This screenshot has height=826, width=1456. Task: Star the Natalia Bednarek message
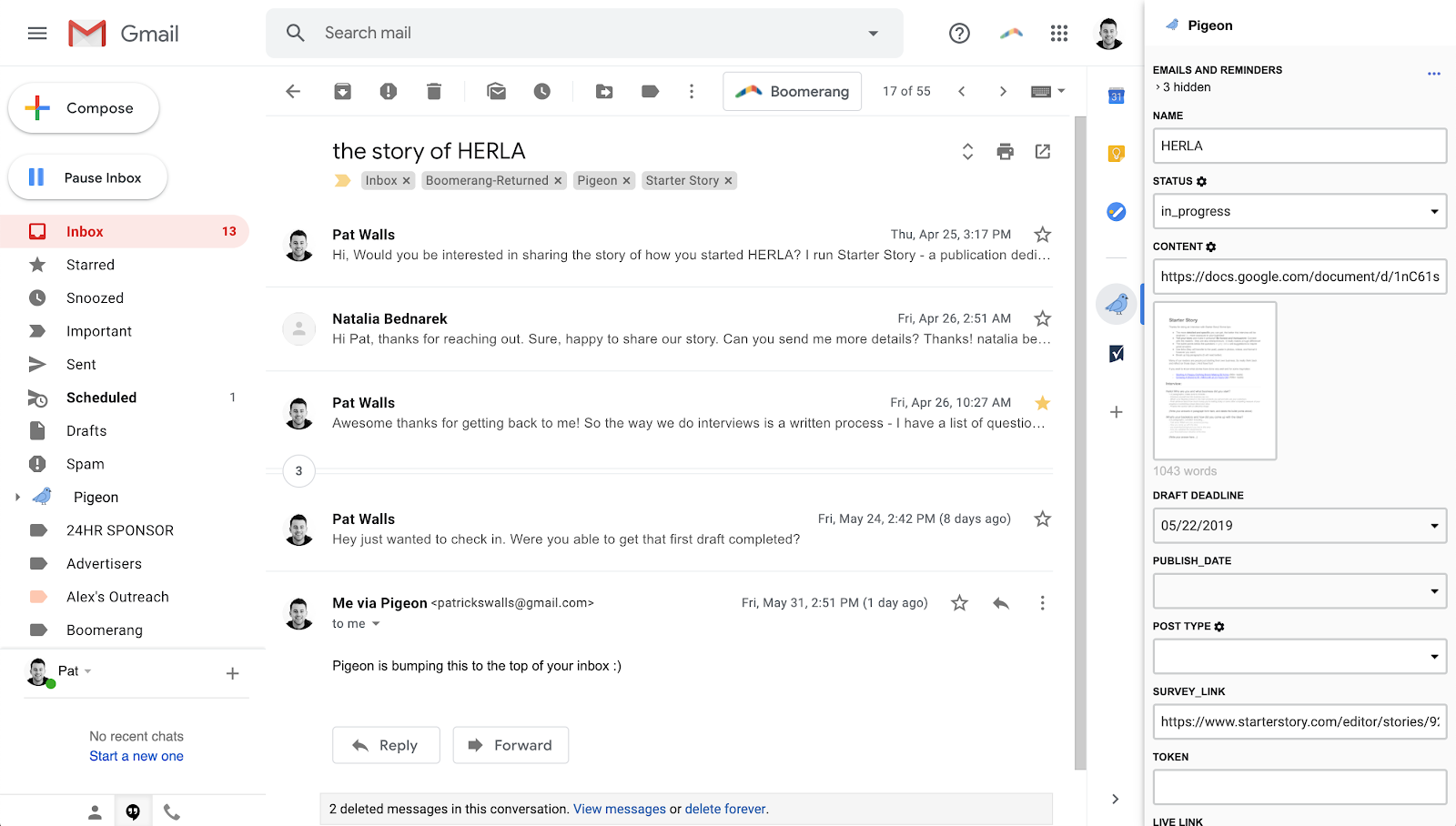pos(1043,318)
